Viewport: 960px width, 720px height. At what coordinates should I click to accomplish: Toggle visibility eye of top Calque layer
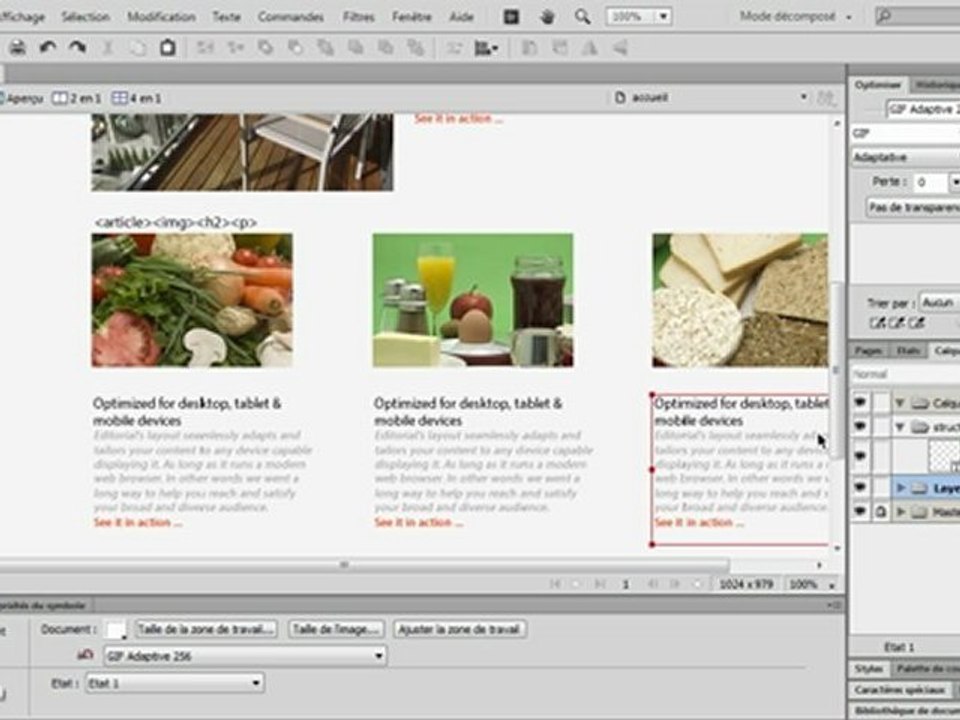[x=860, y=402]
